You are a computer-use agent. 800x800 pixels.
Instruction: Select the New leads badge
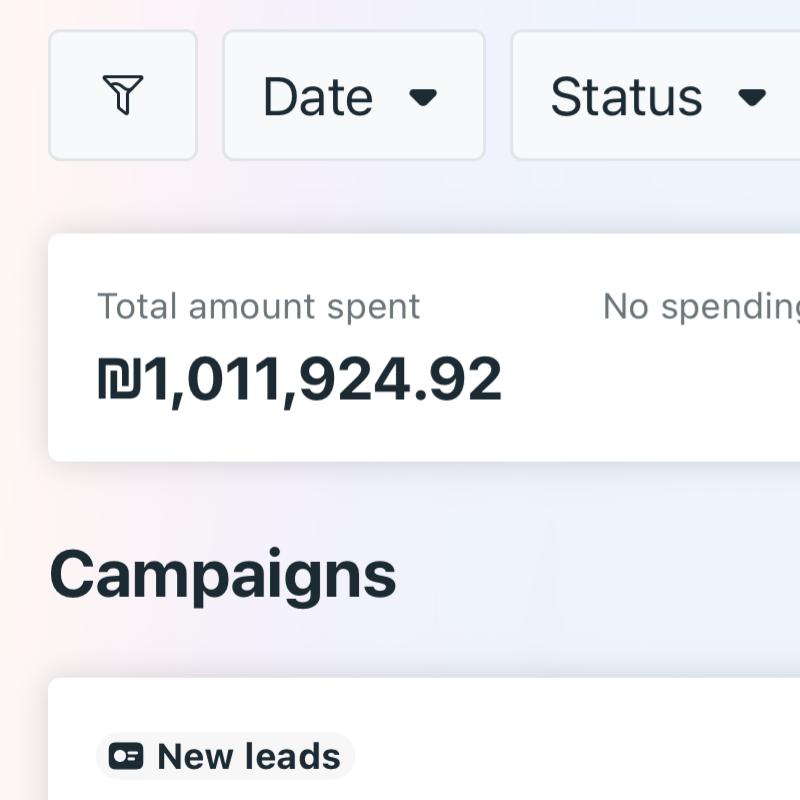[225, 757]
